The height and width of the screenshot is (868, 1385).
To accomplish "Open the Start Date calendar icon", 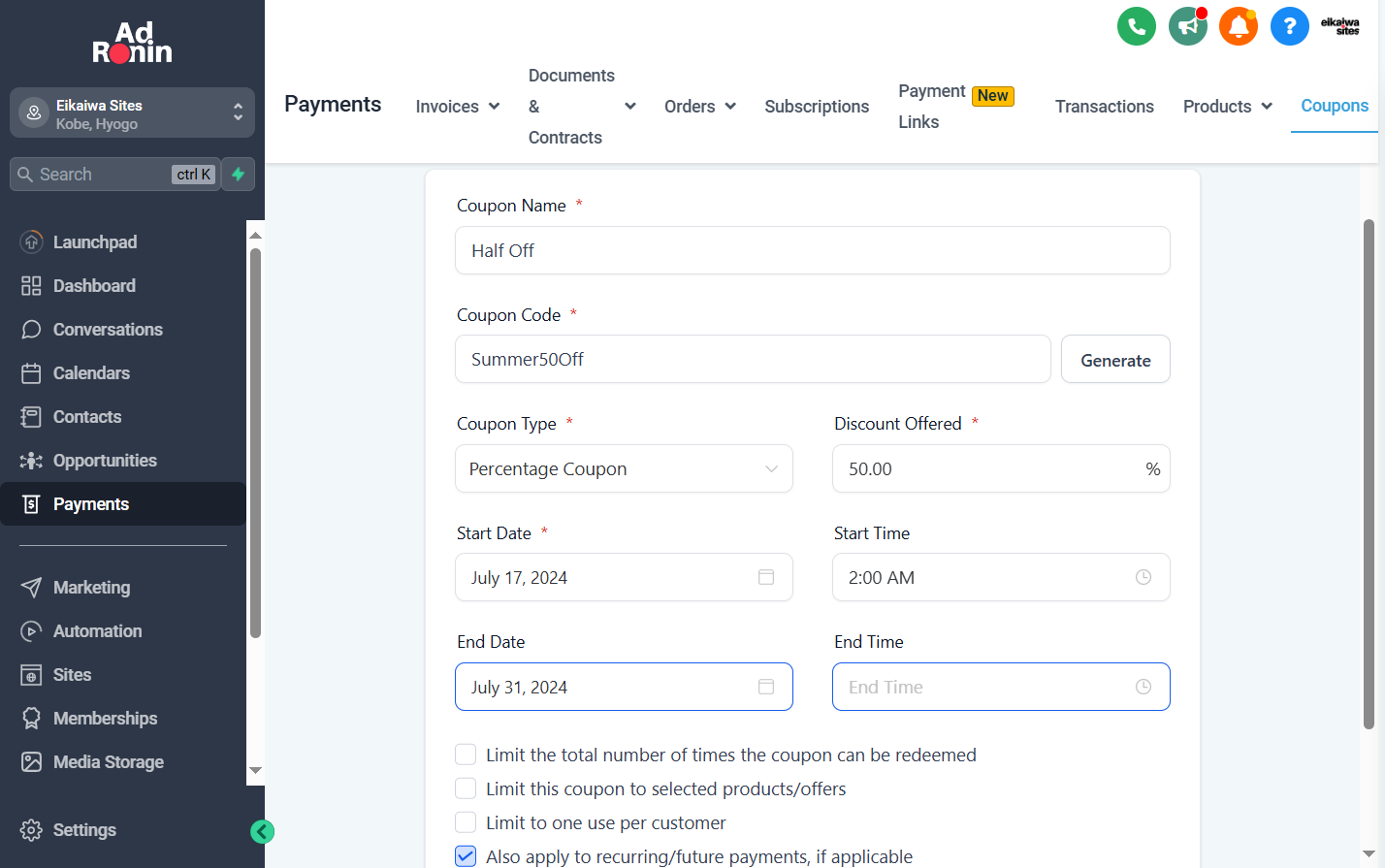I will [x=766, y=577].
